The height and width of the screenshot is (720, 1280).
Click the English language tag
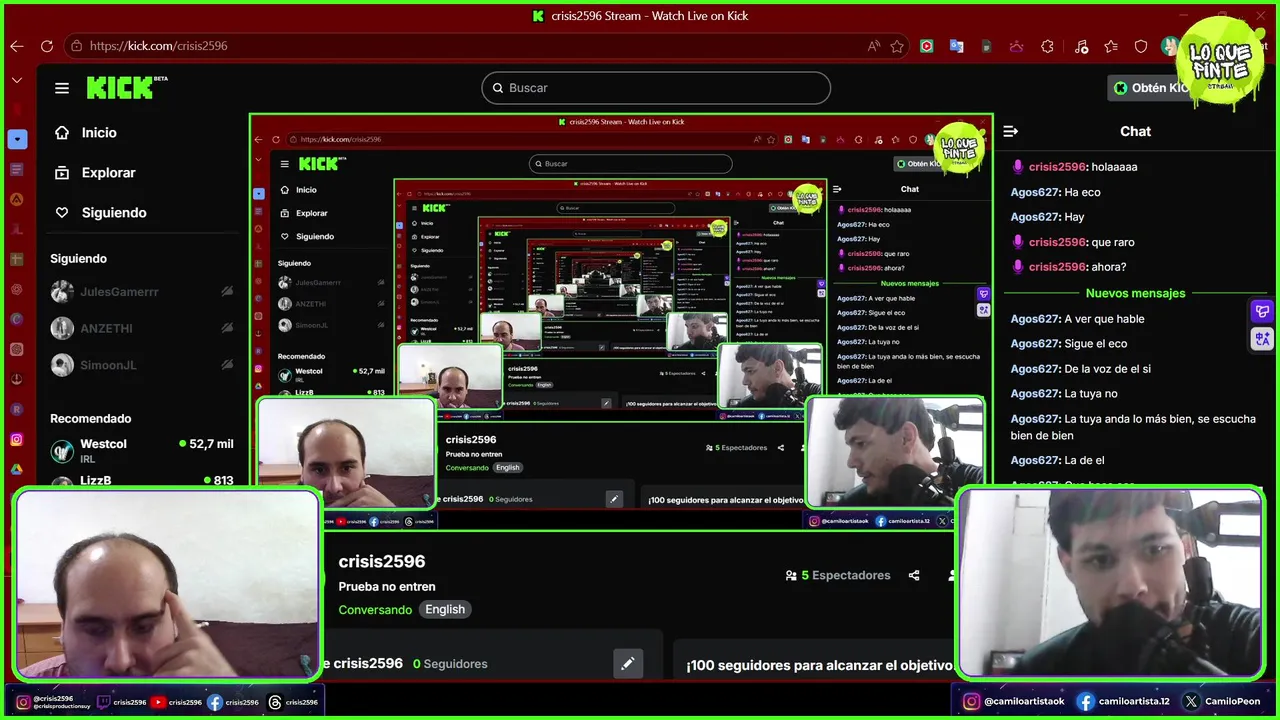tap(445, 609)
